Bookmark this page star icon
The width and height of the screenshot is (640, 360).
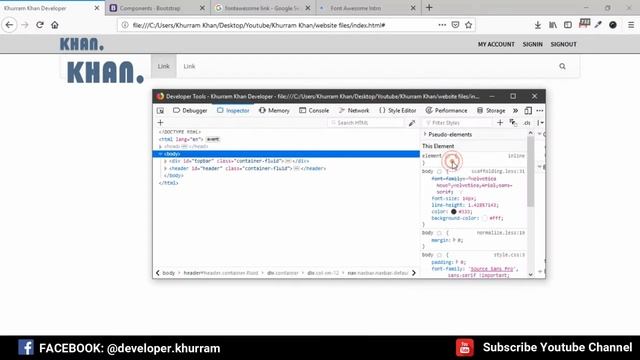tap(469, 25)
